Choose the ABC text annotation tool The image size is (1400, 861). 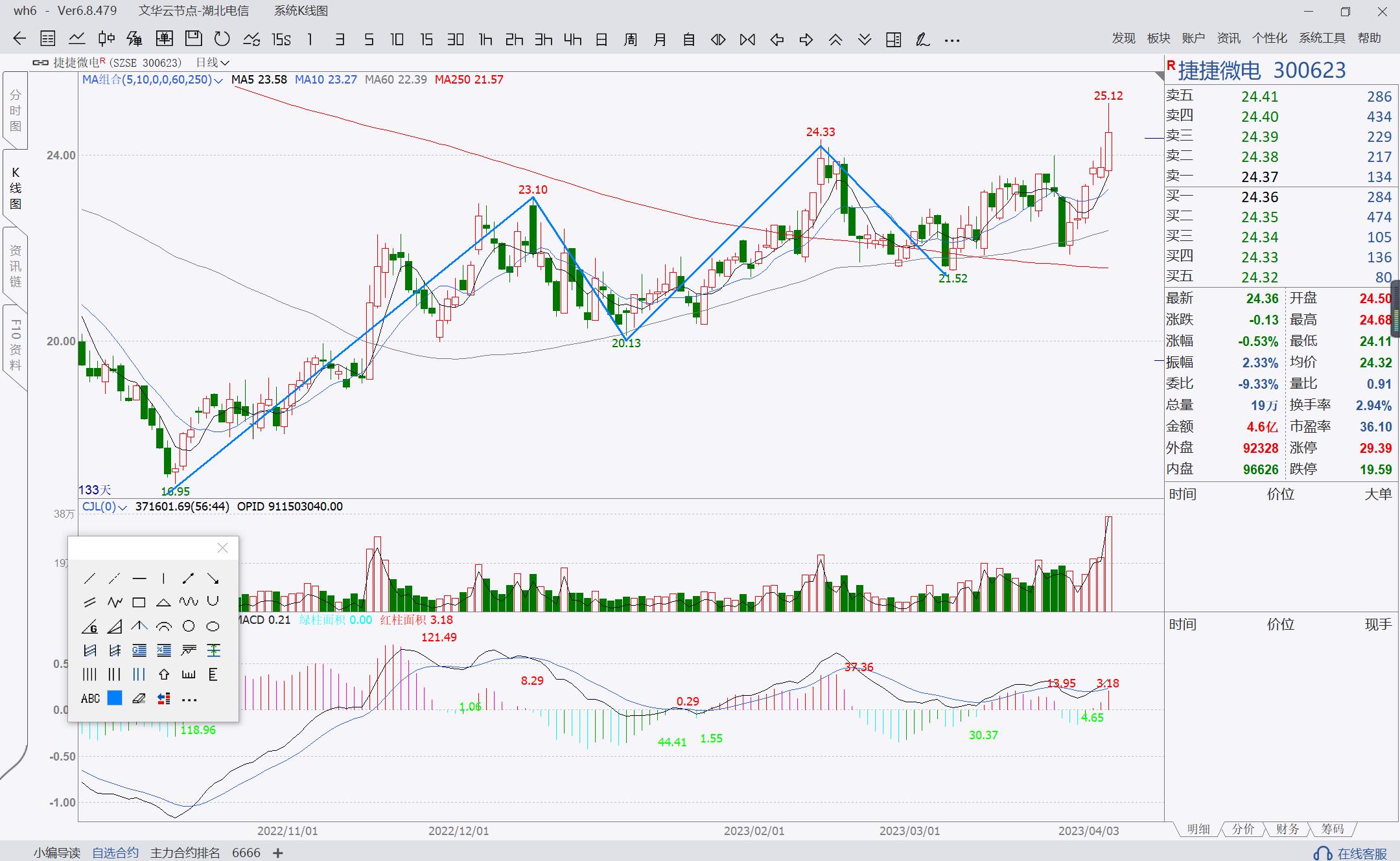[90, 698]
